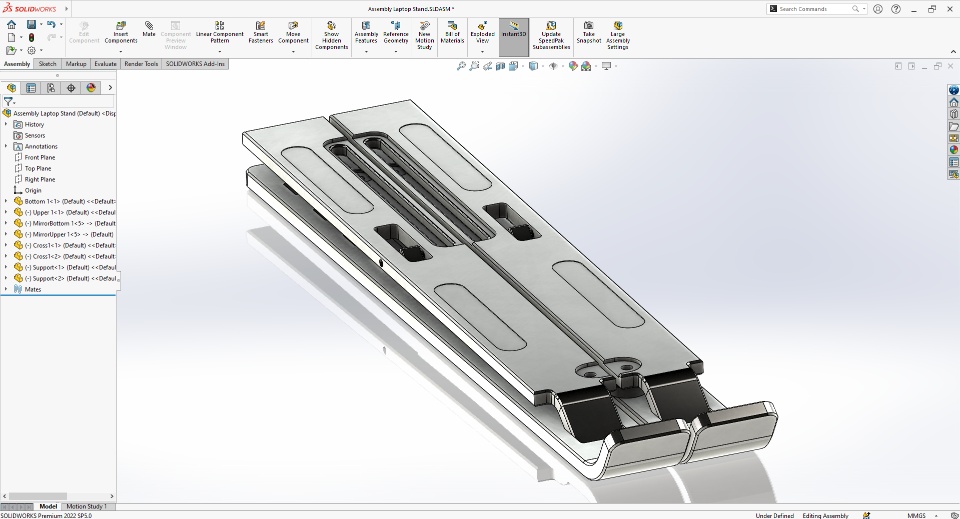Image resolution: width=960 pixels, height=519 pixels.
Task: Switch to PropertyManager tab
Action: [x=31, y=88]
